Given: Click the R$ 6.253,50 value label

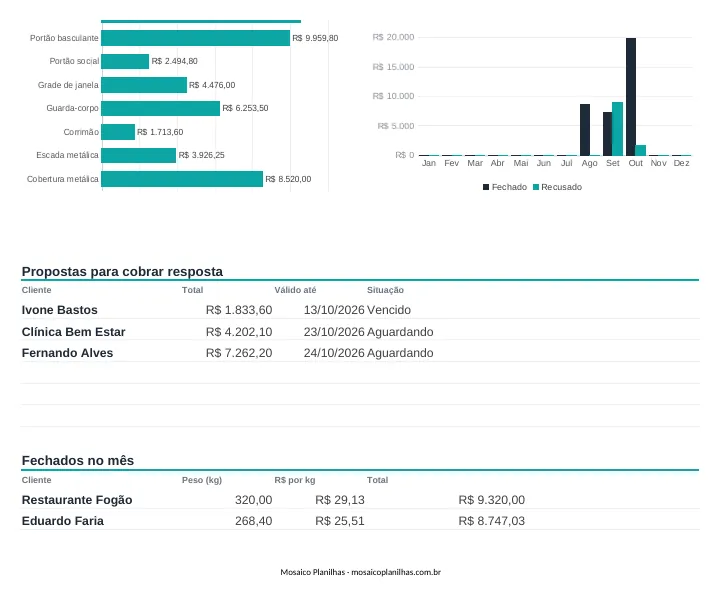Looking at the screenshot, I should (245, 108).
